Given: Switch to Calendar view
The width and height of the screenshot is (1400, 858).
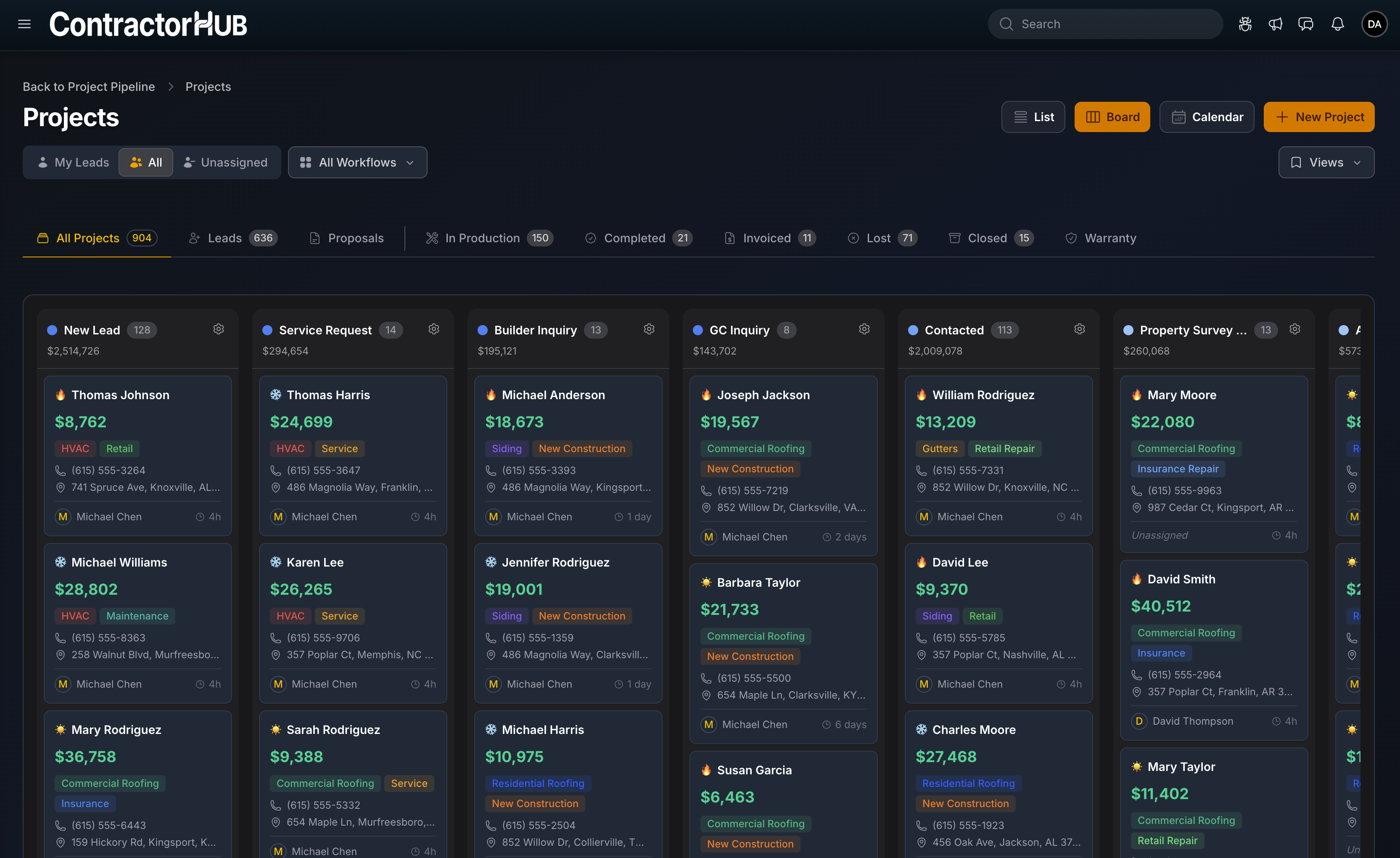Looking at the screenshot, I should coord(1207,117).
